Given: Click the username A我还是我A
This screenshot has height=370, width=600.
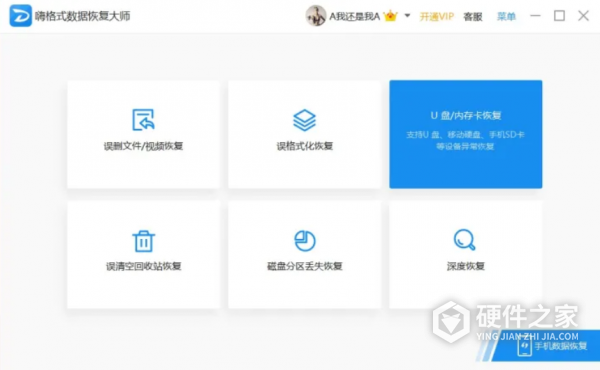Looking at the screenshot, I should [x=355, y=16].
